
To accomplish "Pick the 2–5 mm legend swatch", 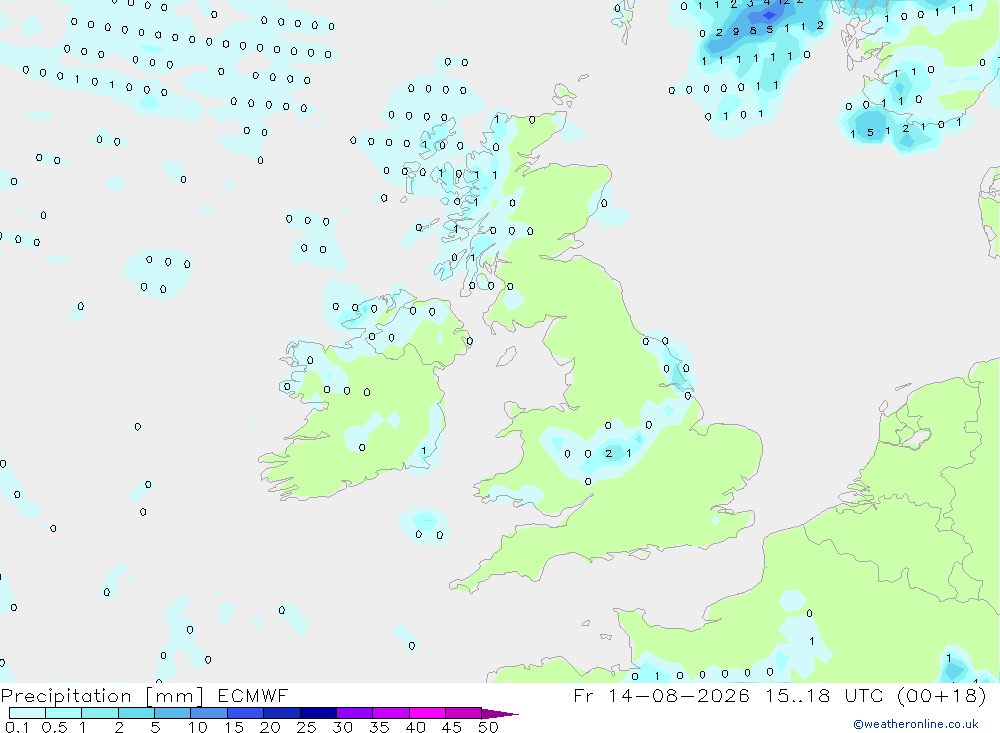I will [136, 713].
